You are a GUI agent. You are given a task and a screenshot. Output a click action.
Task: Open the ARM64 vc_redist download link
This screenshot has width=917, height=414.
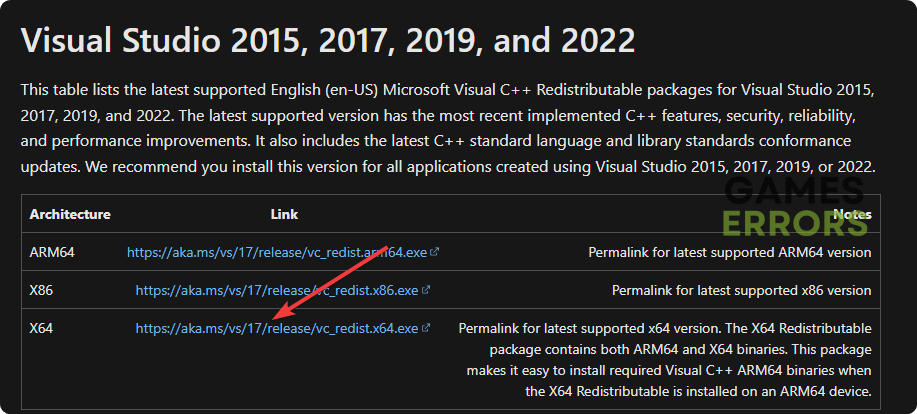(278, 253)
